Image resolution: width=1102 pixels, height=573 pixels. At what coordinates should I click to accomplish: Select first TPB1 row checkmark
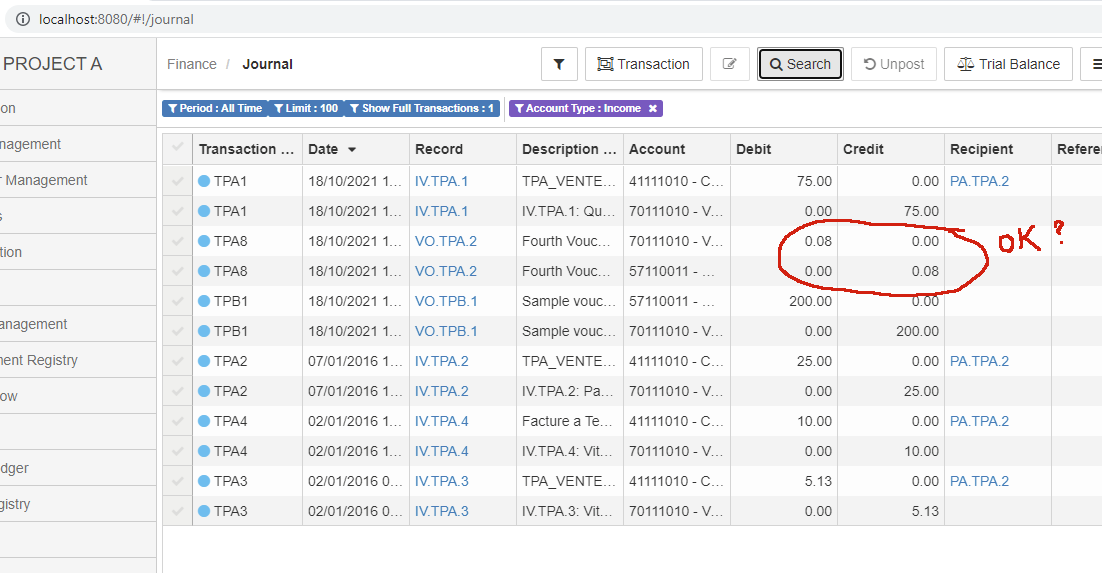click(177, 301)
